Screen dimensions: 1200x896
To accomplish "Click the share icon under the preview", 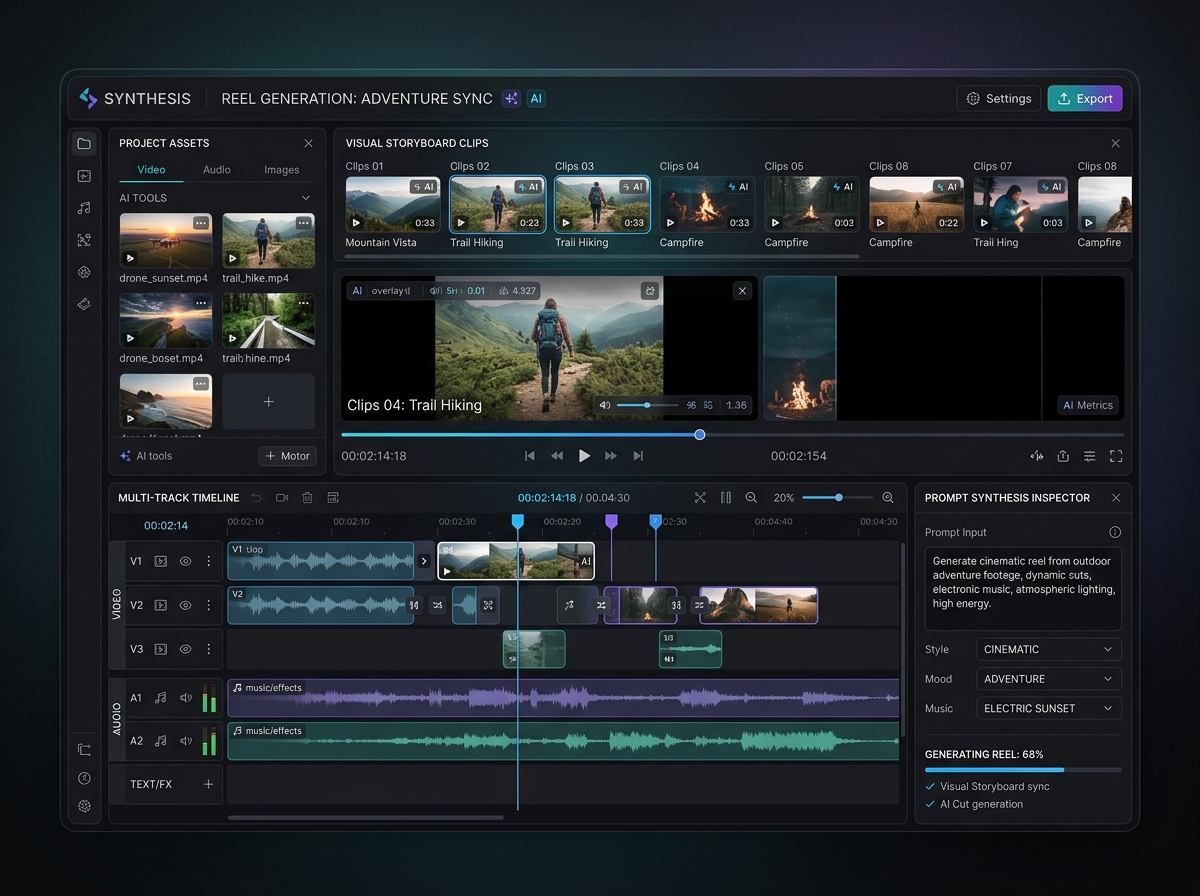I will pyautogui.click(x=1063, y=456).
